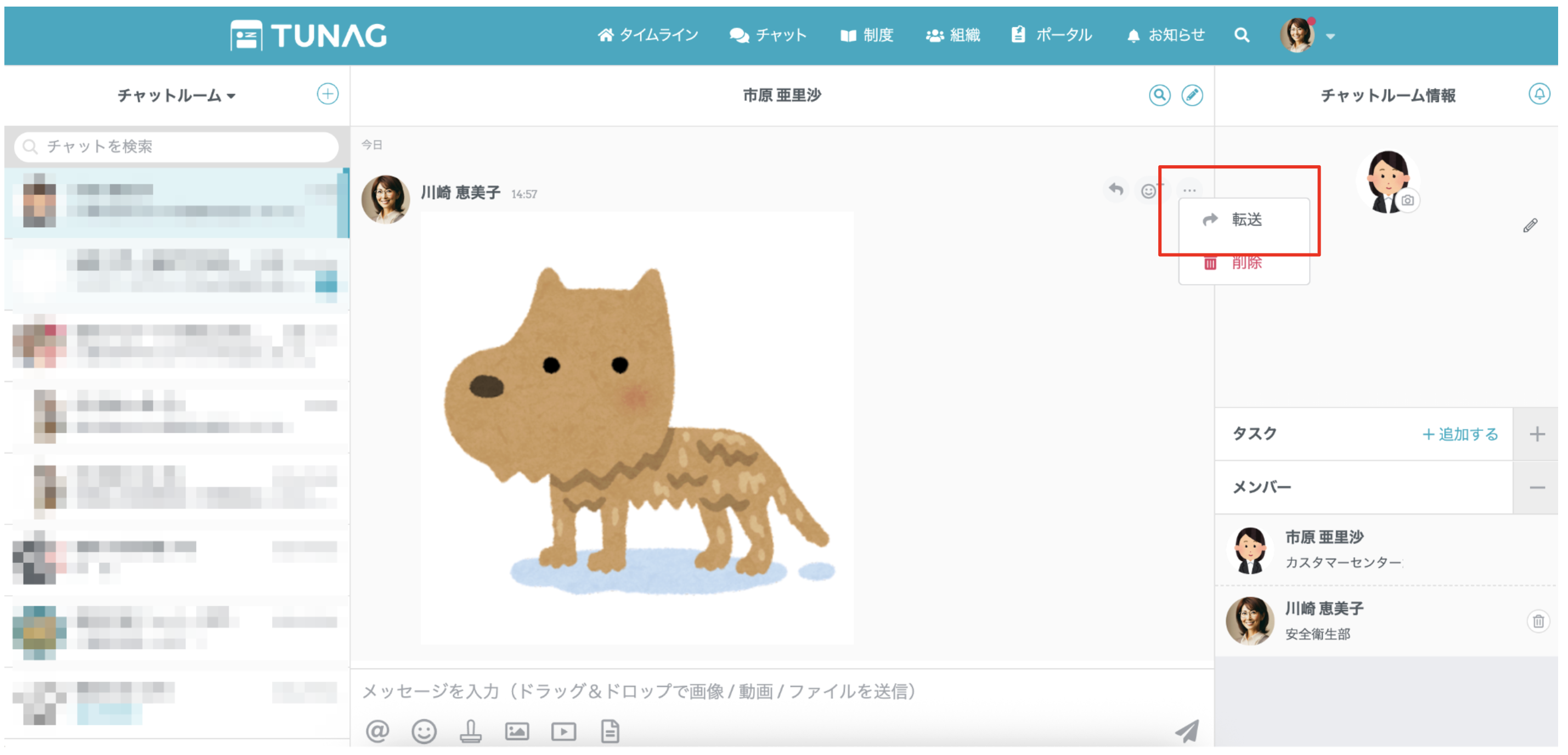The width and height of the screenshot is (1568, 755).
Task: Click the ＋追加する task link
Action: pyautogui.click(x=1460, y=434)
